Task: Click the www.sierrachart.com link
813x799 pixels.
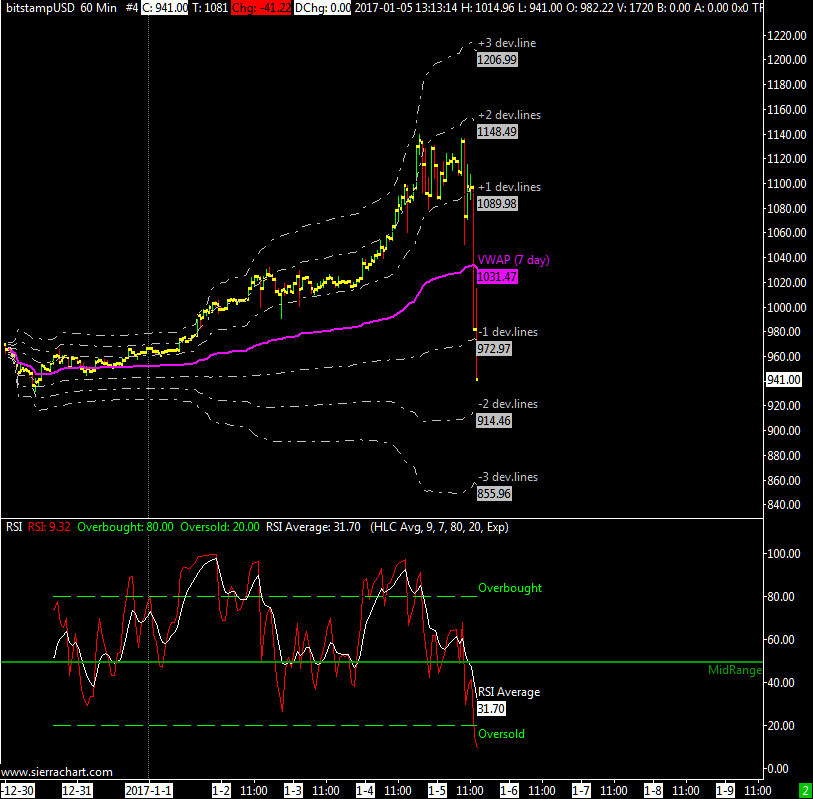Action: point(57,772)
